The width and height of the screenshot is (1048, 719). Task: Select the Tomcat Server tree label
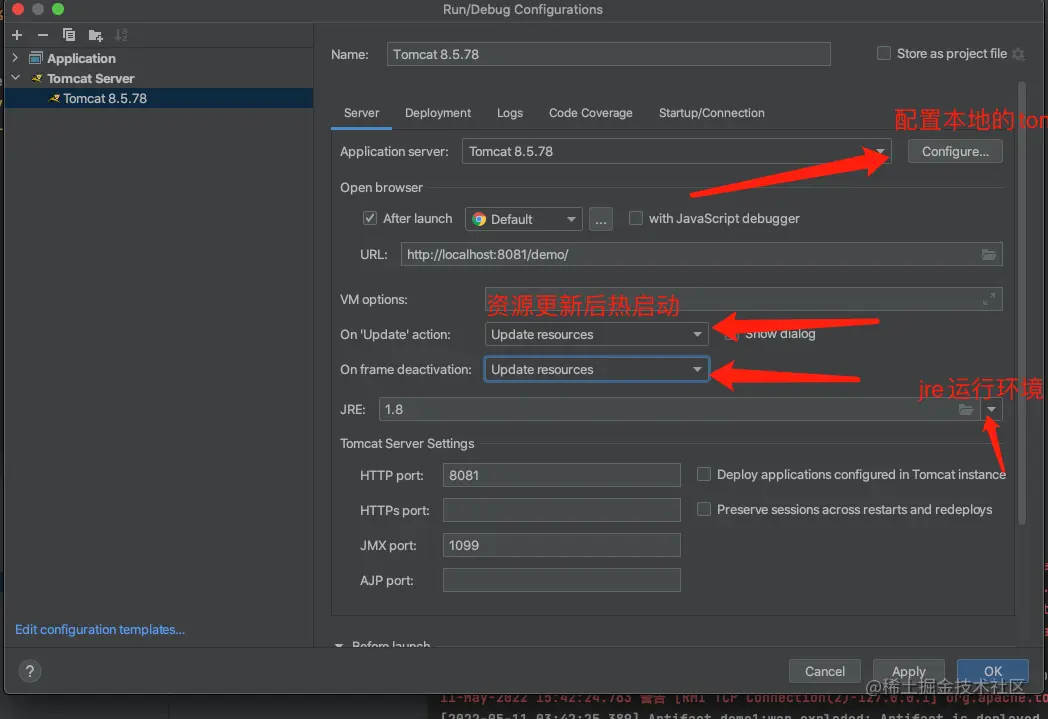(x=90, y=78)
